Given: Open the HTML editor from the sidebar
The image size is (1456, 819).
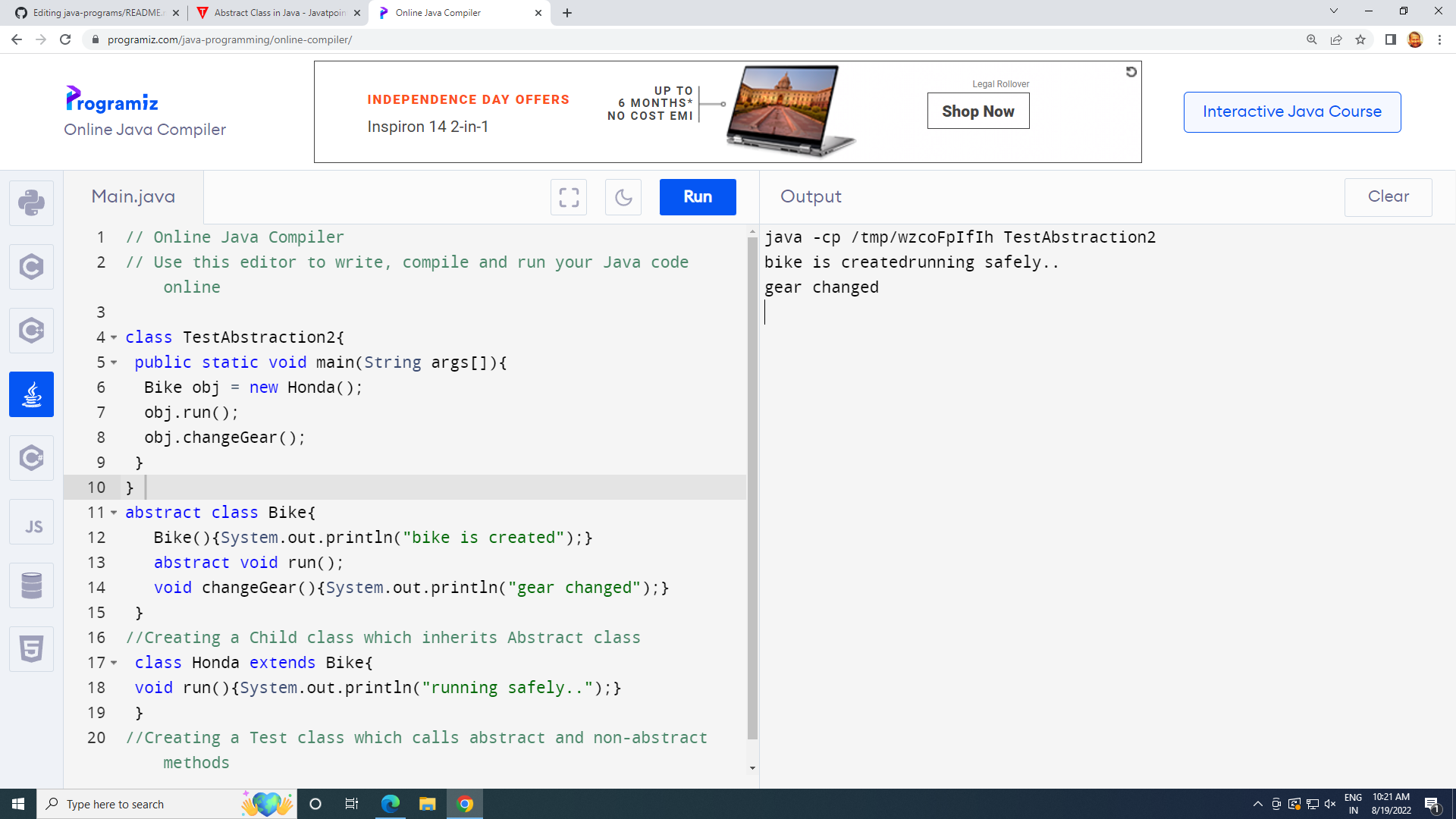Looking at the screenshot, I should pos(31,648).
